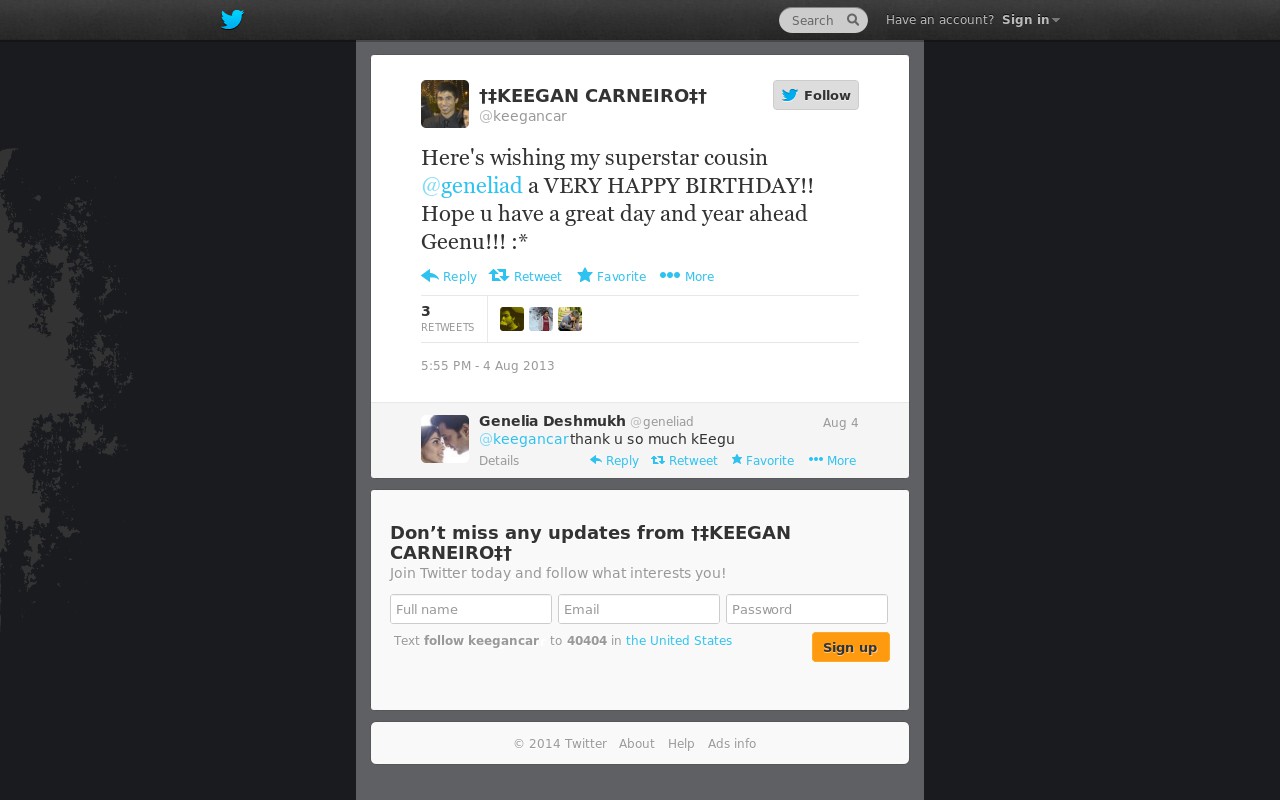The width and height of the screenshot is (1280, 800).
Task: Open the second retweeter's avatar
Action: coord(541,319)
